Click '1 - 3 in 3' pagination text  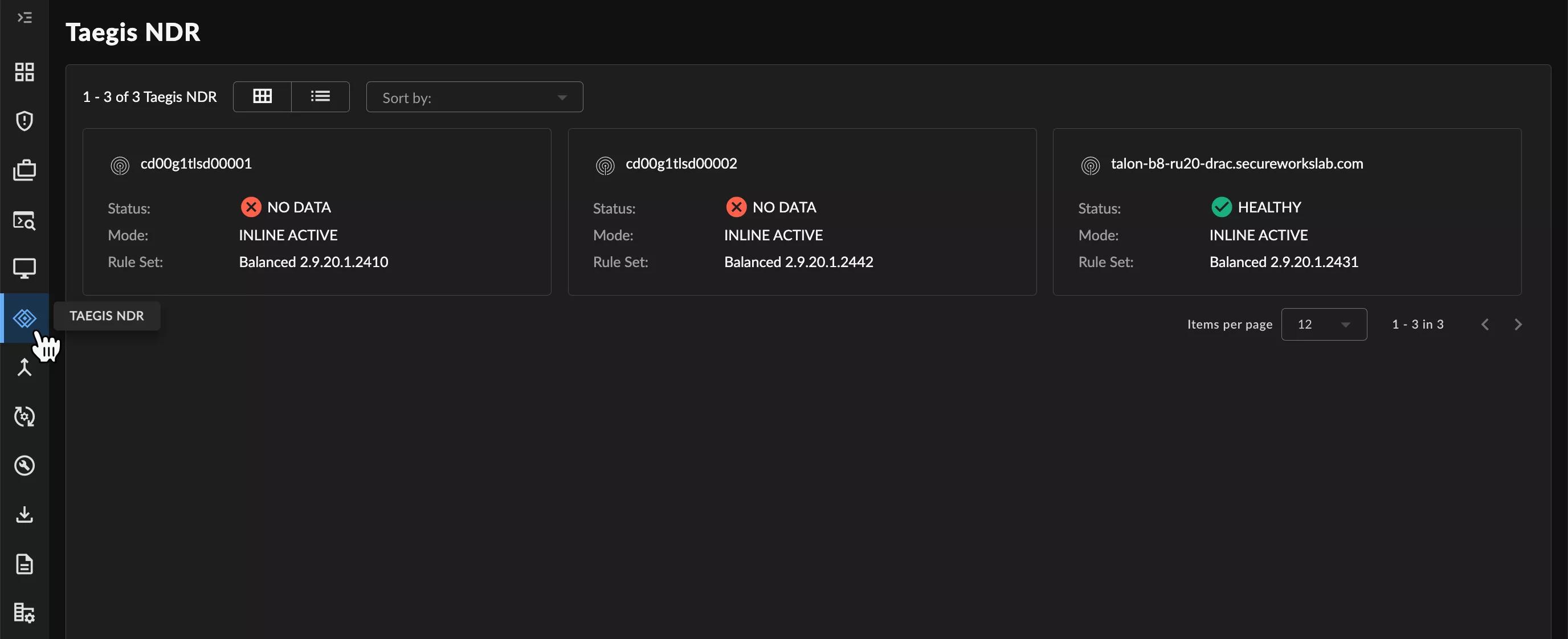tap(1418, 325)
